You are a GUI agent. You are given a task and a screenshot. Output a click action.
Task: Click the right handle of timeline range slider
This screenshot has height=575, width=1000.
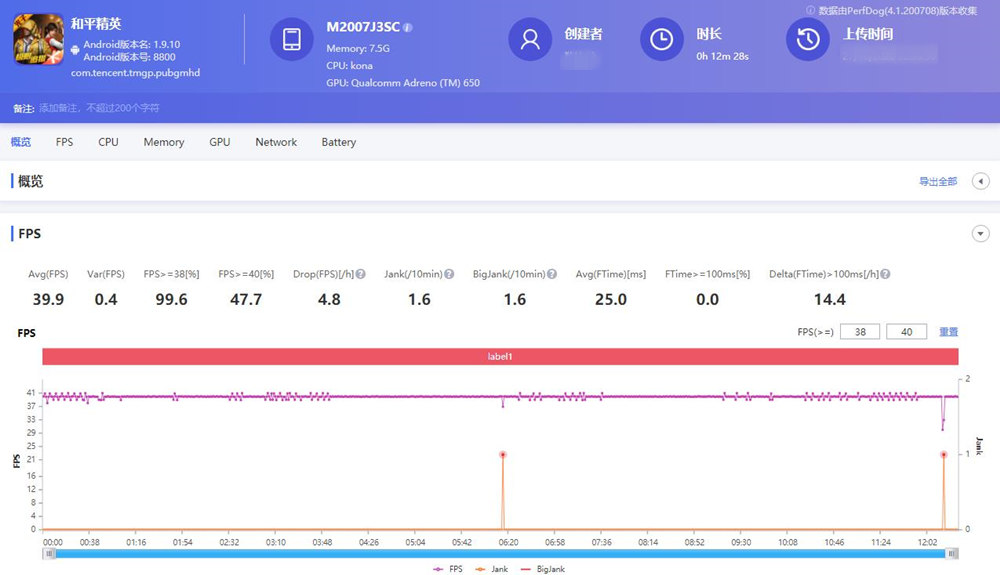(x=952, y=553)
